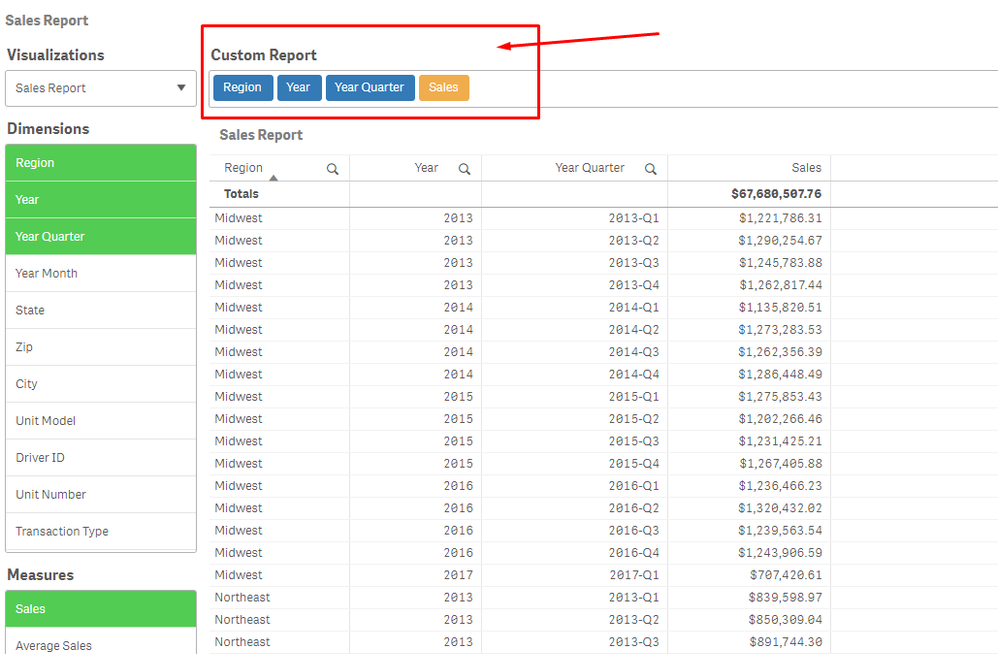Click the Totals row label
Image resolution: width=998 pixels, height=654 pixels.
(241, 194)
